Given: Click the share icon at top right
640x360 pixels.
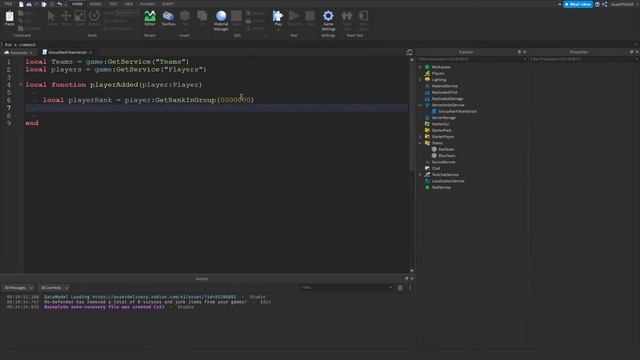Looking at the screenshot, I should tap(604, 4).
